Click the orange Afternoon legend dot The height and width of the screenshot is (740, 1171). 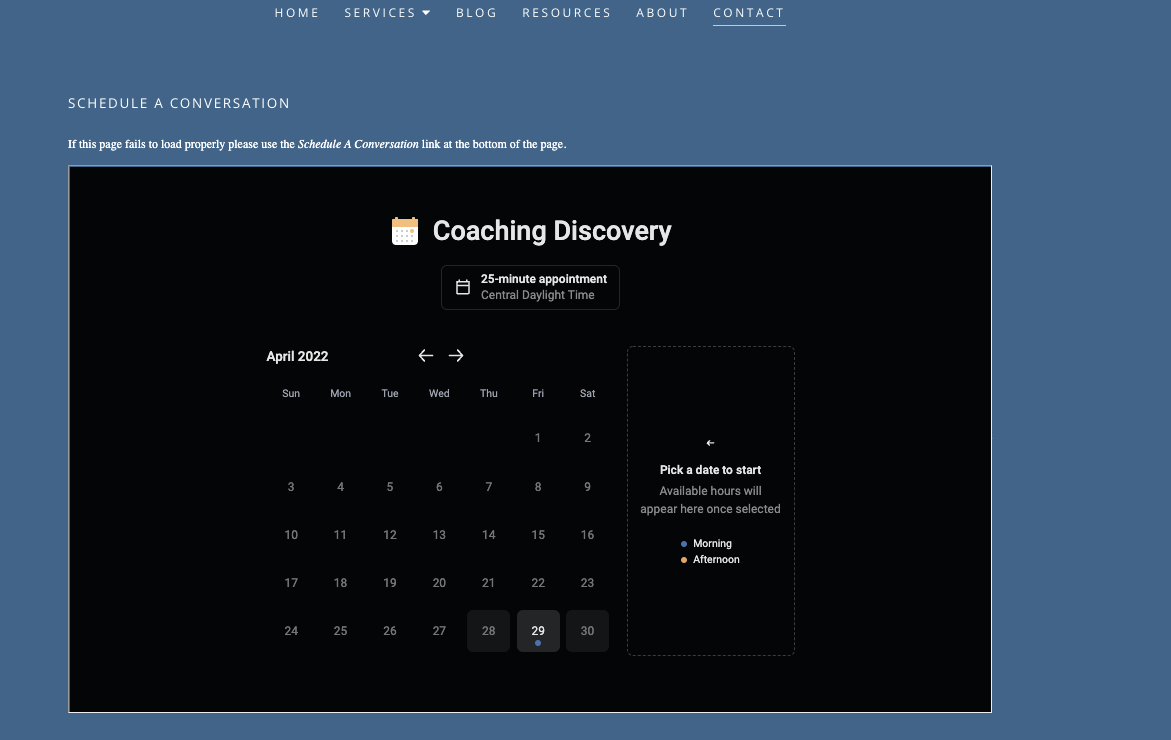[x=683, y=559]
